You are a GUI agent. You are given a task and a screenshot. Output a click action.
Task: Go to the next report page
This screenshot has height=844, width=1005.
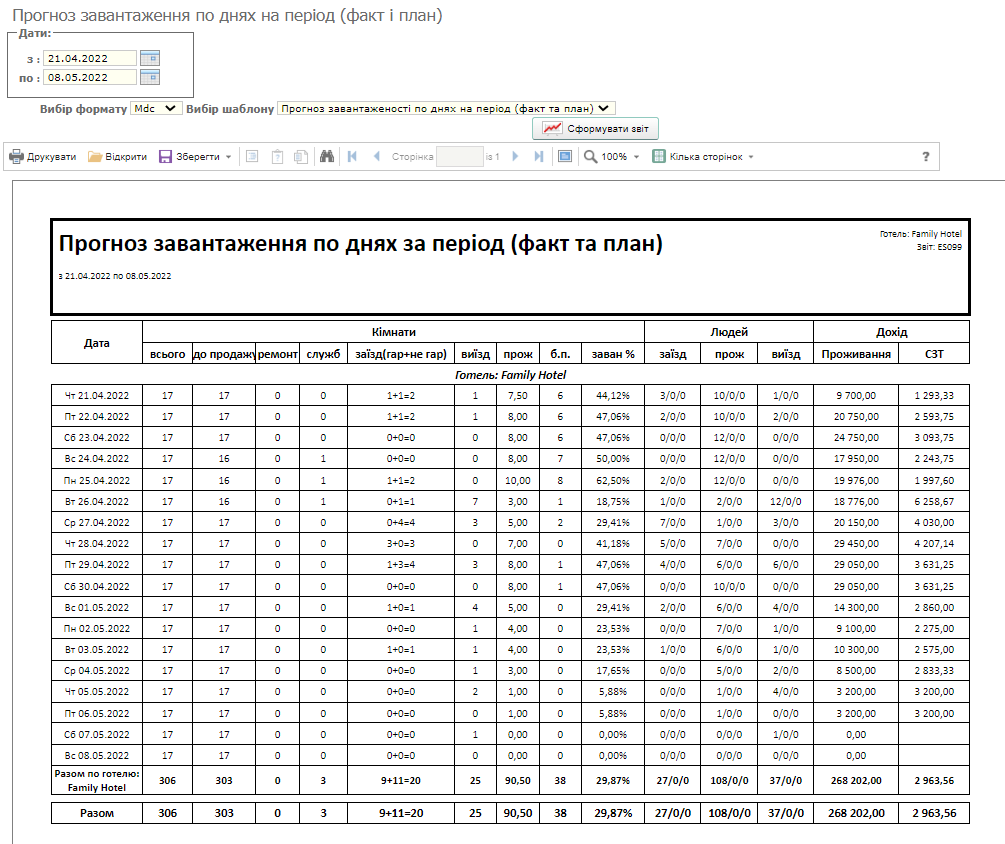515,157
